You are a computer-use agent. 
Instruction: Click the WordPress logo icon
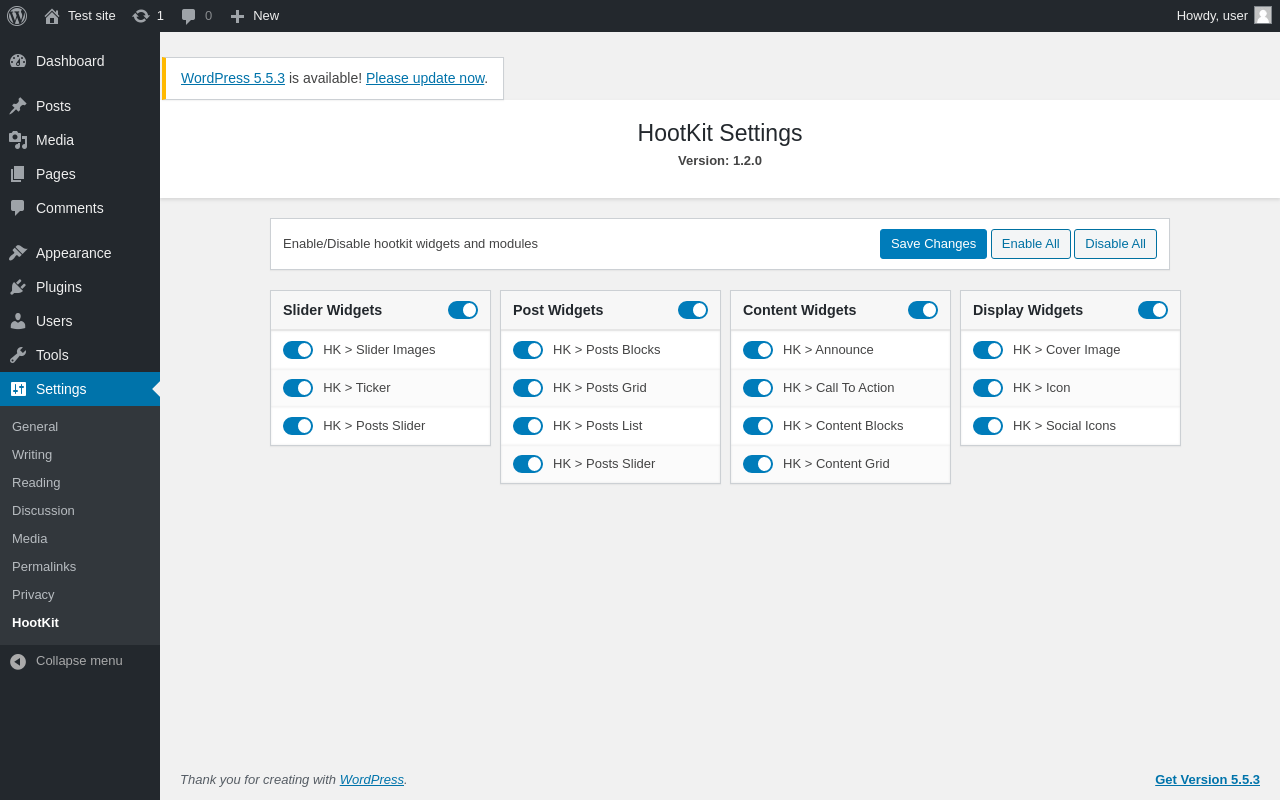(17, 16)
